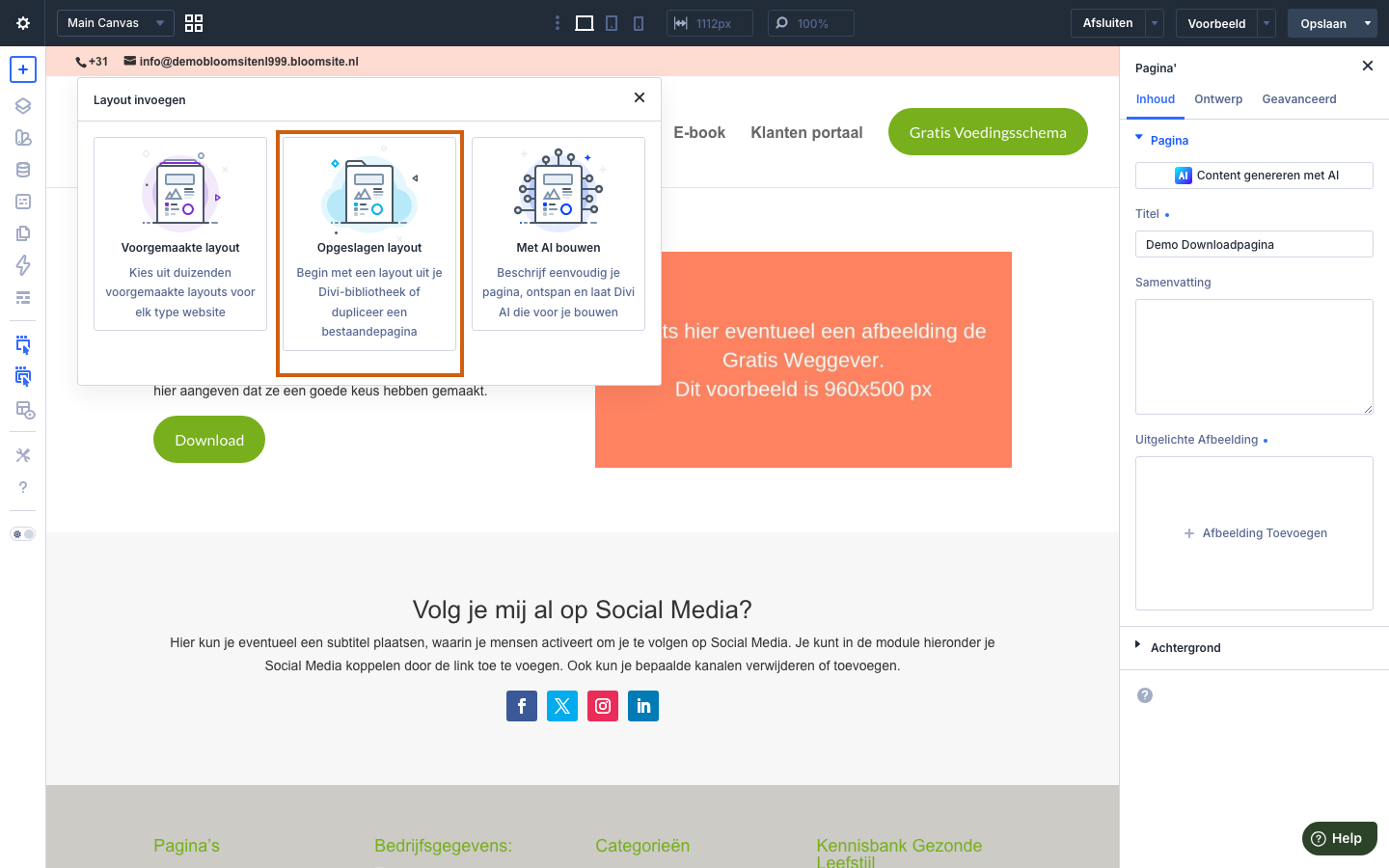Select the click-mode cursor icon
Image resolution: width=1389 pixels, height=868 pixels.
tap(23, 345)
